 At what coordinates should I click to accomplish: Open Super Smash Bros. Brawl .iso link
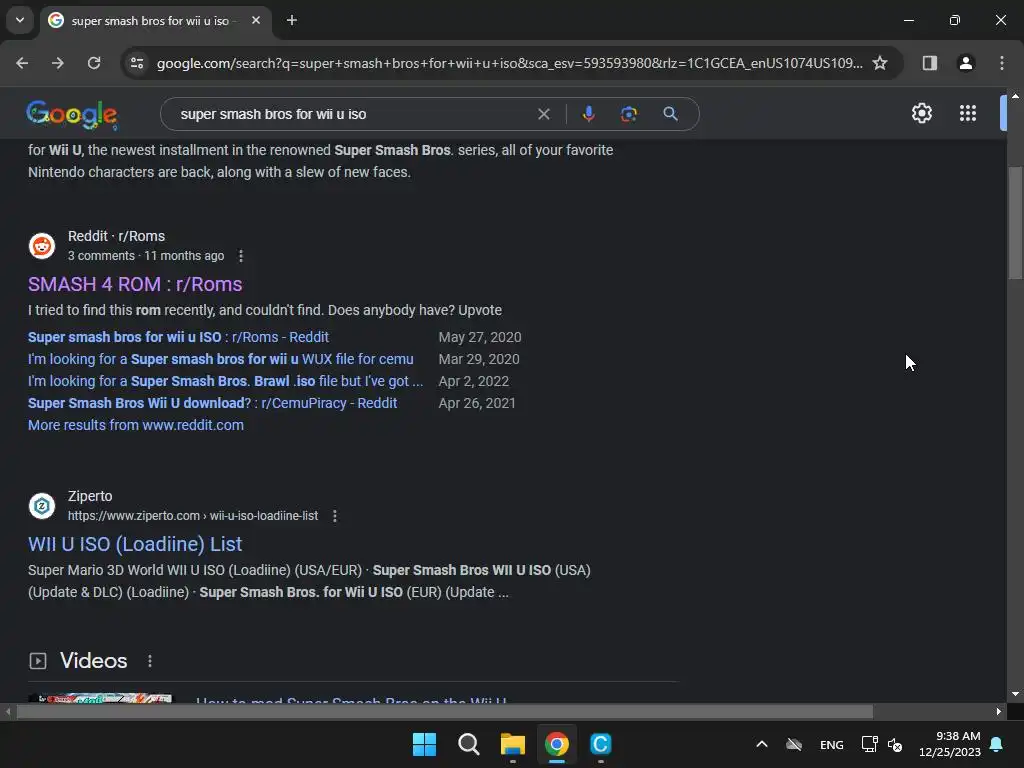pyautogui.click(x=225, y=381)
